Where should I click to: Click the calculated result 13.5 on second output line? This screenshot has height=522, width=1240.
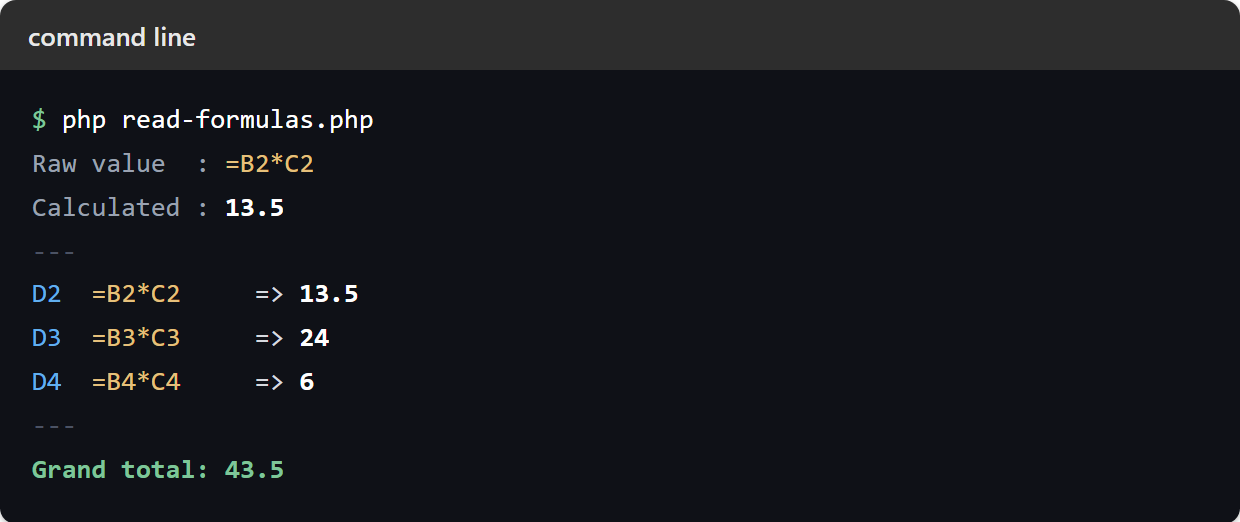[x=255, y=207]
